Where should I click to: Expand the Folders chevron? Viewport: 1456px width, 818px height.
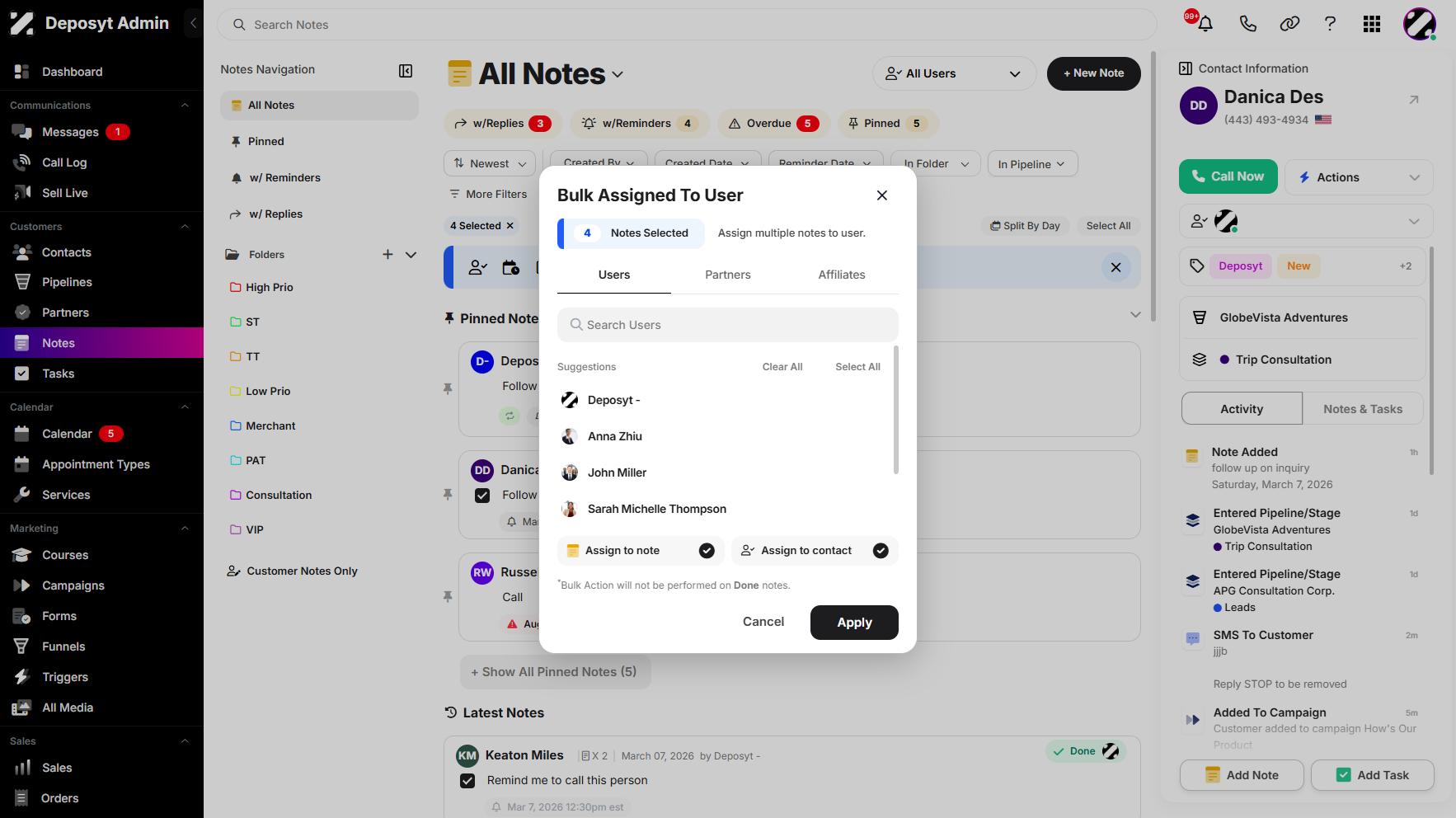point(411,255)
